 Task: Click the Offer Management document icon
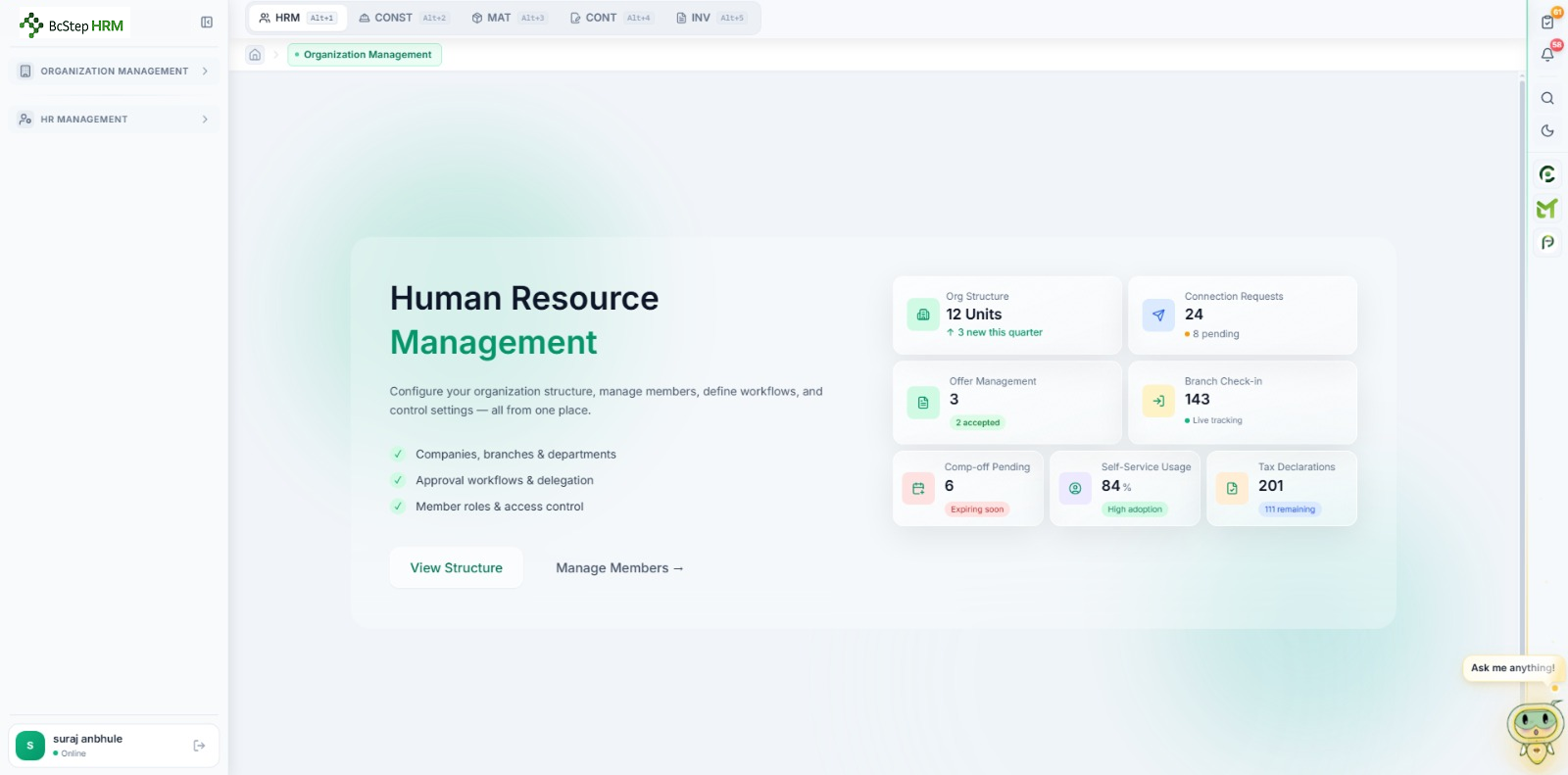[x=923, y=403]
